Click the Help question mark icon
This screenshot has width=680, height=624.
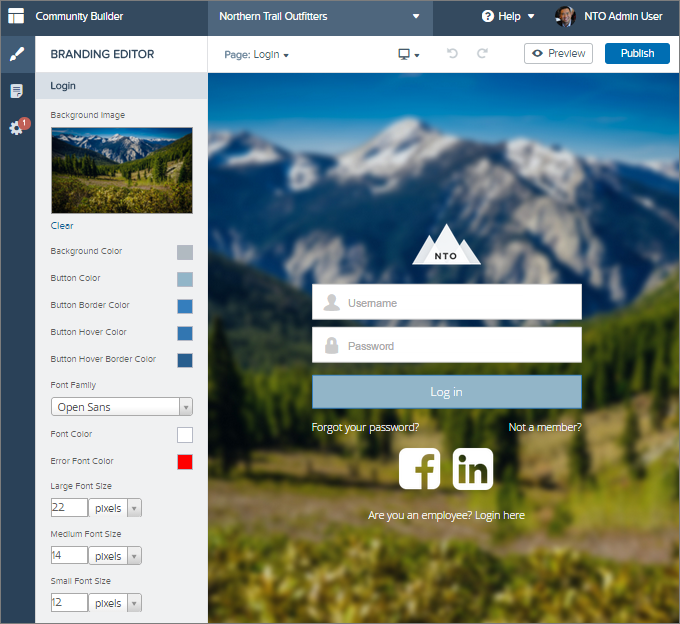[x=487, y=16]
